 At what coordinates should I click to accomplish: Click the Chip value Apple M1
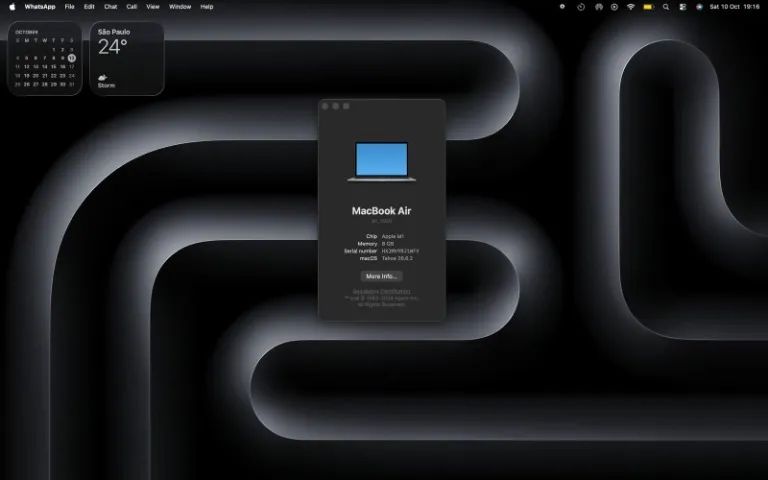[393, 236]
